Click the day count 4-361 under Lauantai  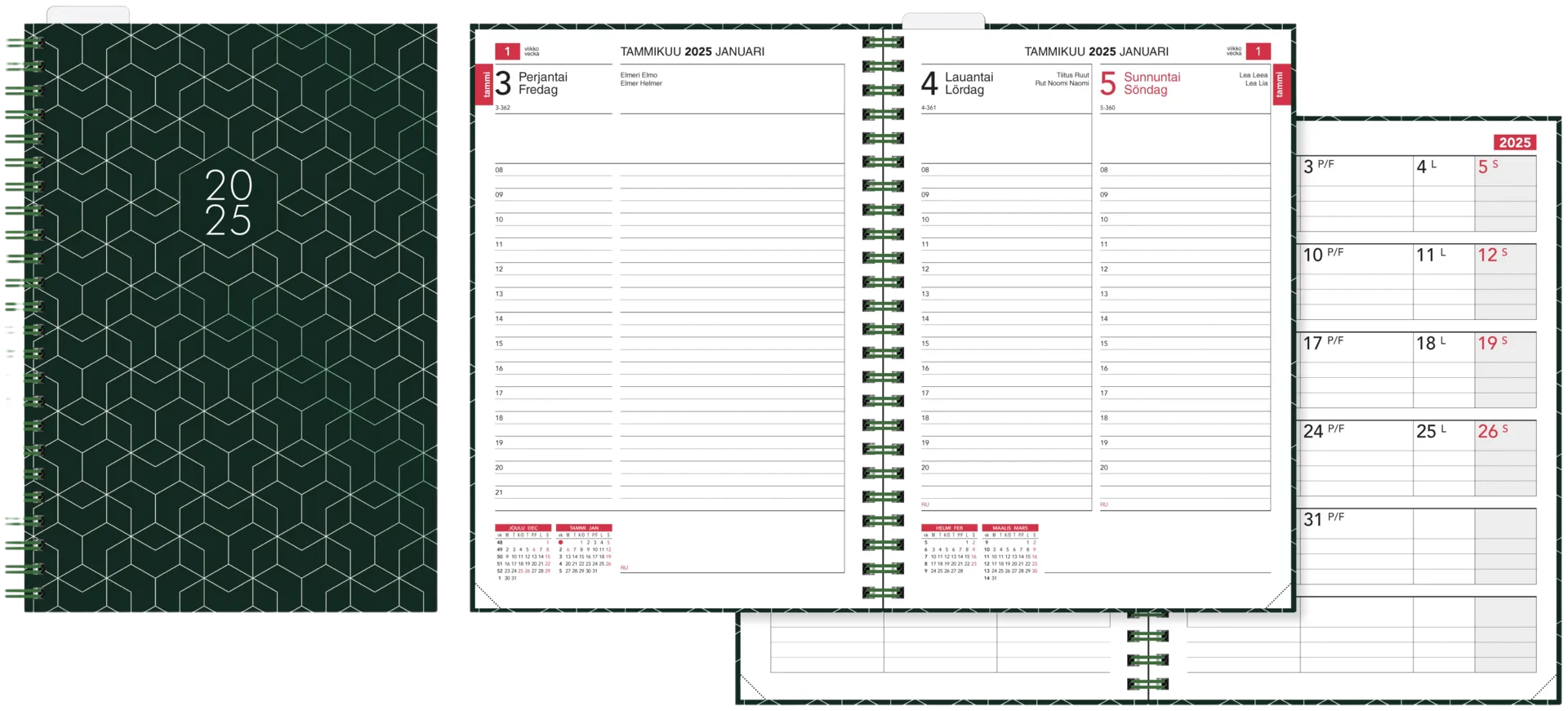929,108
